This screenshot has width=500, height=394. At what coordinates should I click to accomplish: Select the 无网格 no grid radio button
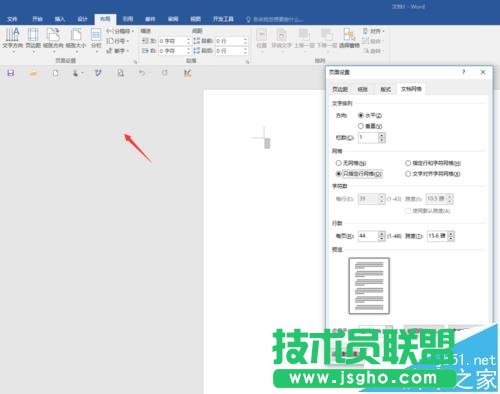click(339, 163)
